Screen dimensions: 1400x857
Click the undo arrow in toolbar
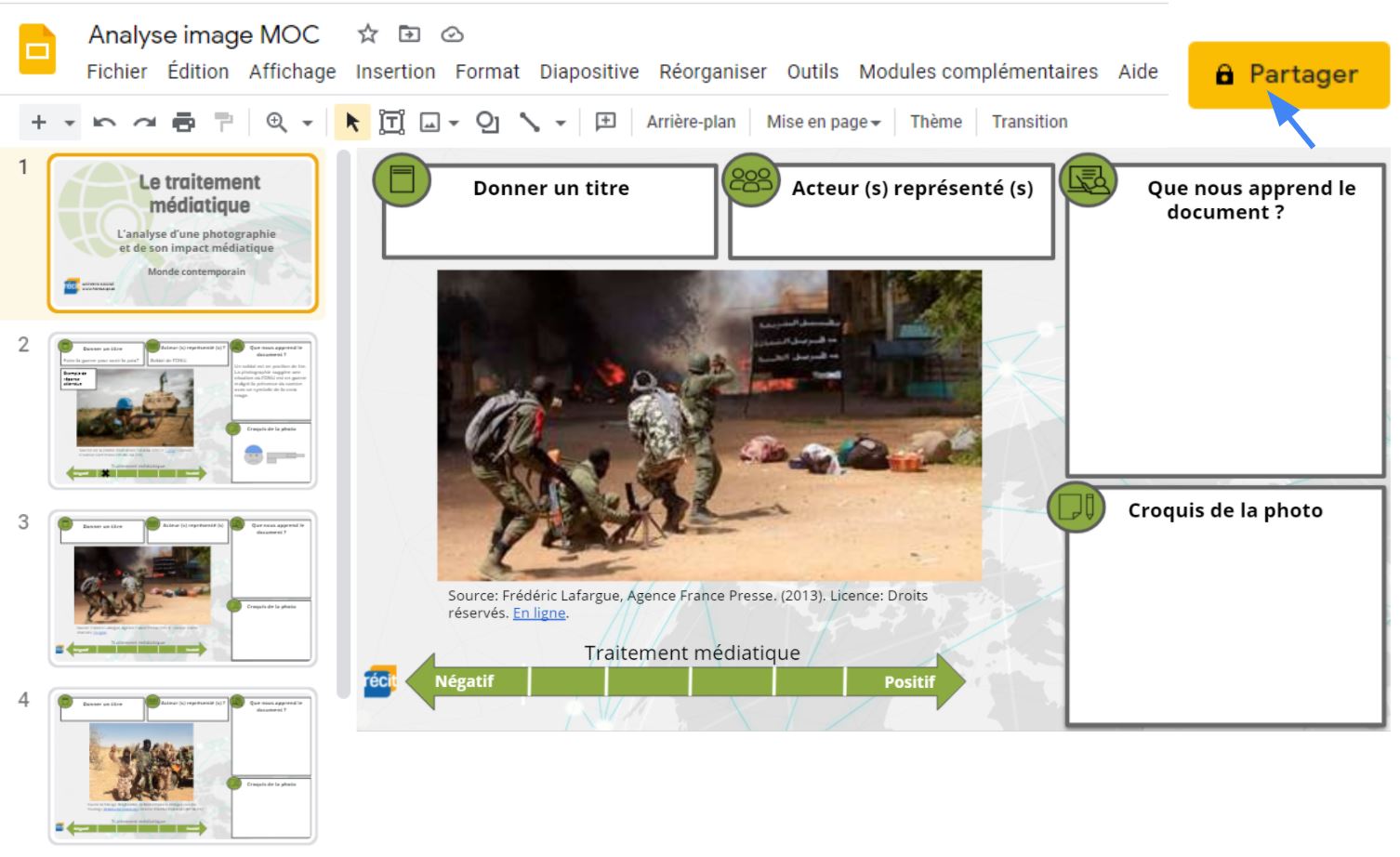104,122
